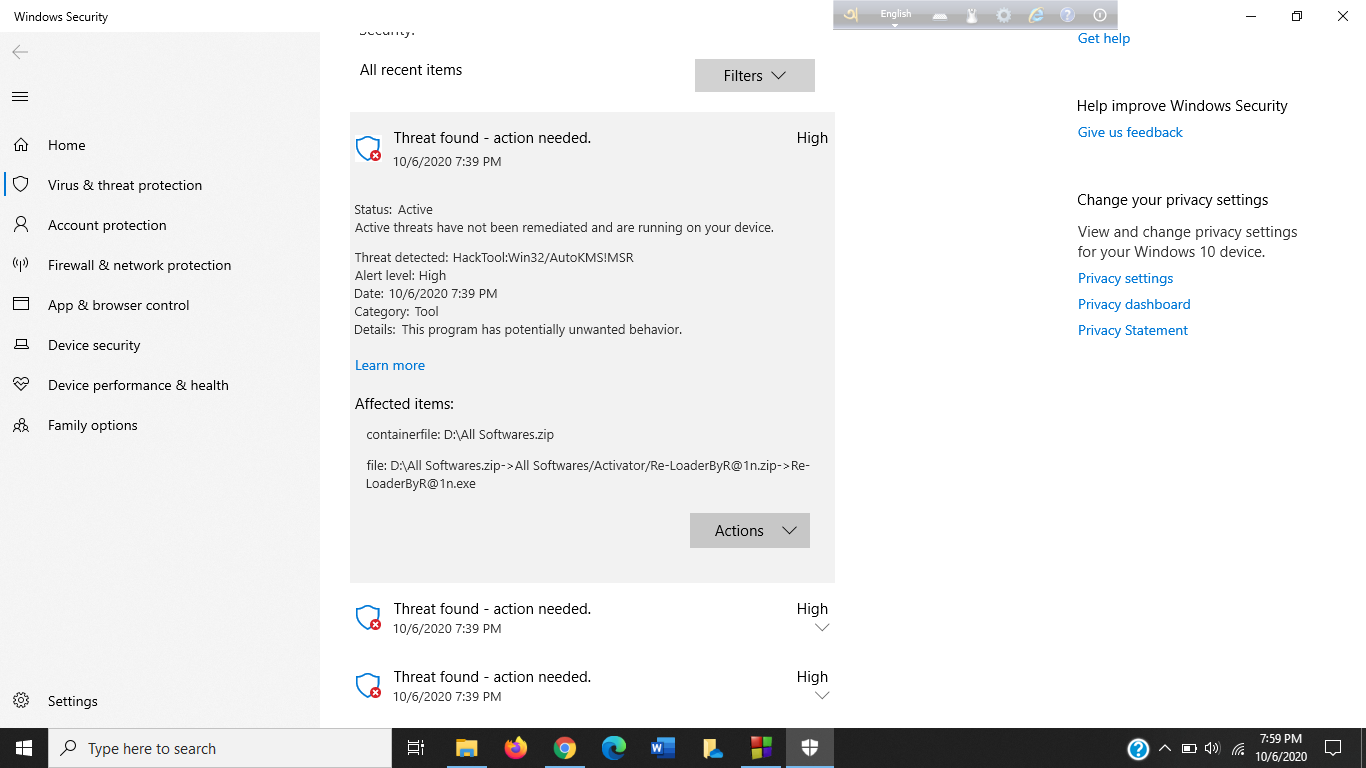Click the taskbar search box
Viewport: 1366px width, 768px height.
tap(220, 748)
